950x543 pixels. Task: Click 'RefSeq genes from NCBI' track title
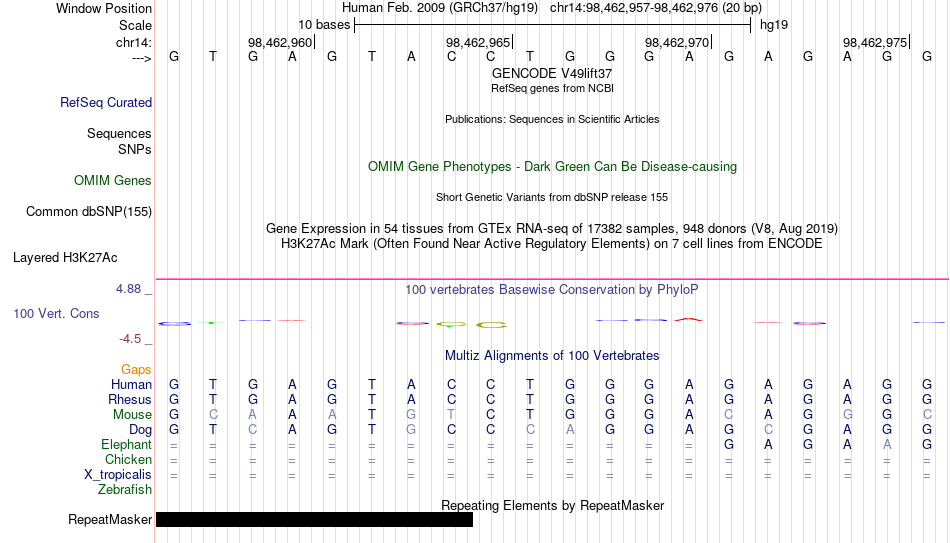click(x=552, y=88)
